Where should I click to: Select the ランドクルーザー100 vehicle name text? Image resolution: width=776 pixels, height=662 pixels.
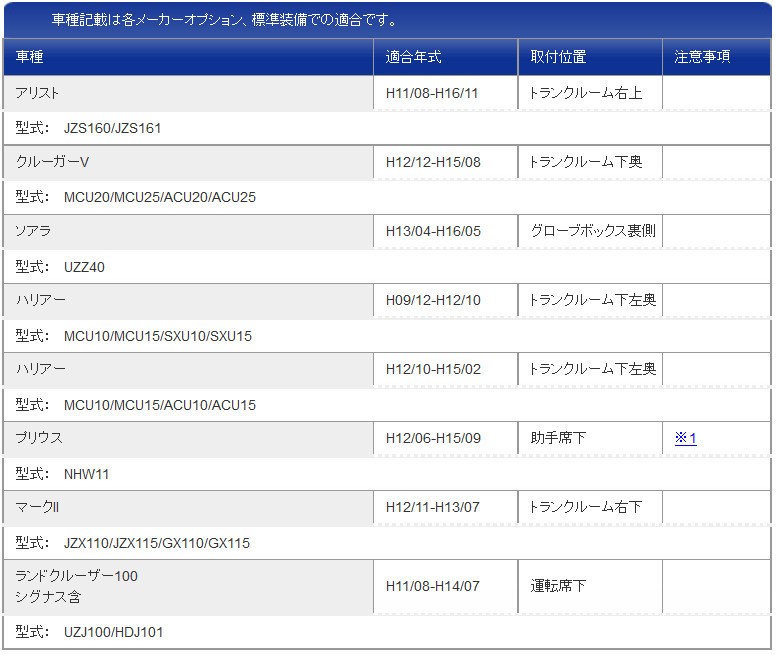77,576
